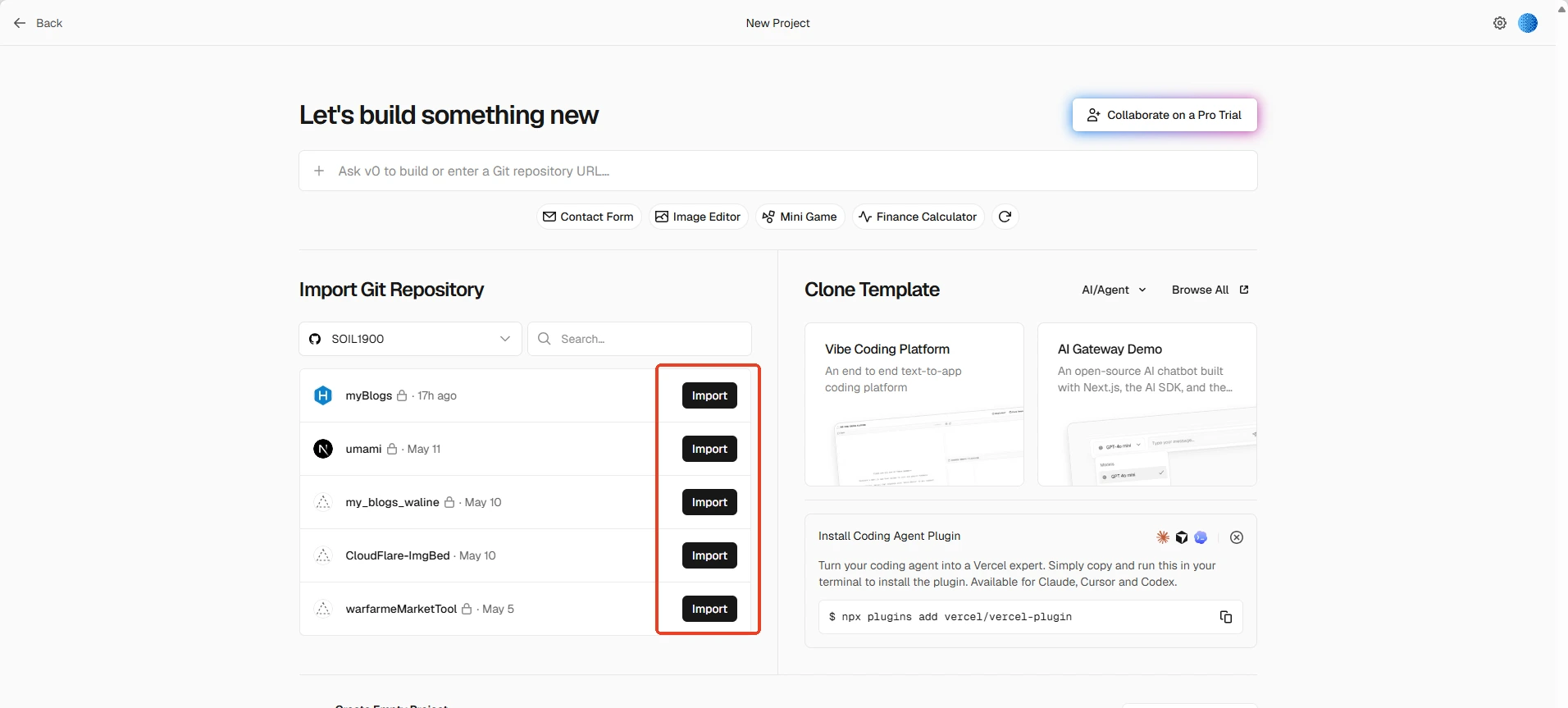Click the lock icon next to umami
The height and width of the screenshot is (708, 1568).
pos(392,449)
